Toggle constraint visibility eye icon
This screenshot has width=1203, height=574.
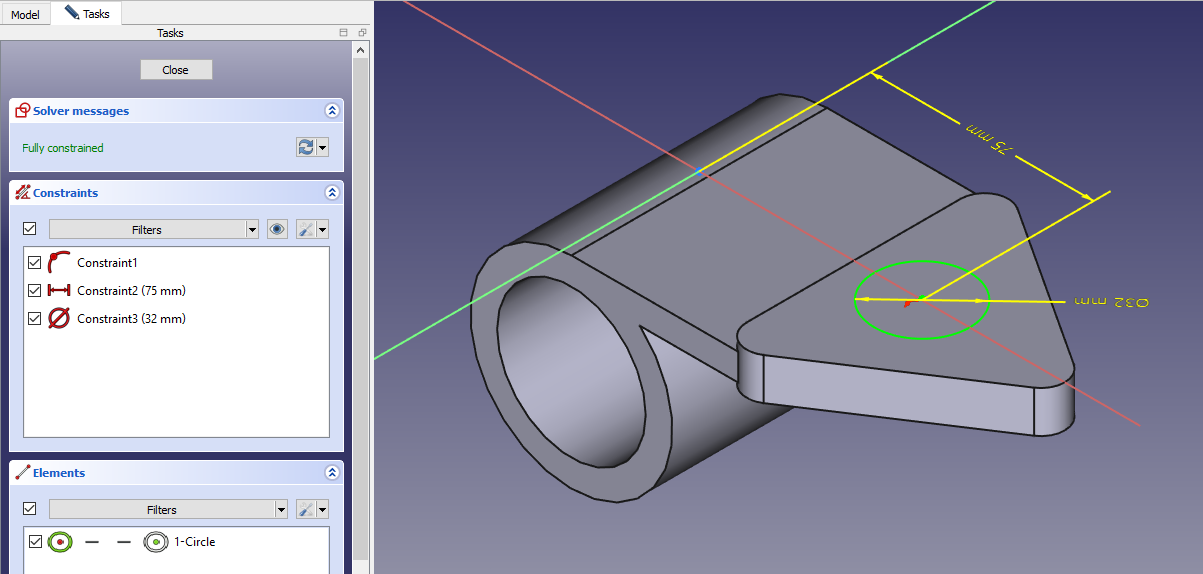278,230
